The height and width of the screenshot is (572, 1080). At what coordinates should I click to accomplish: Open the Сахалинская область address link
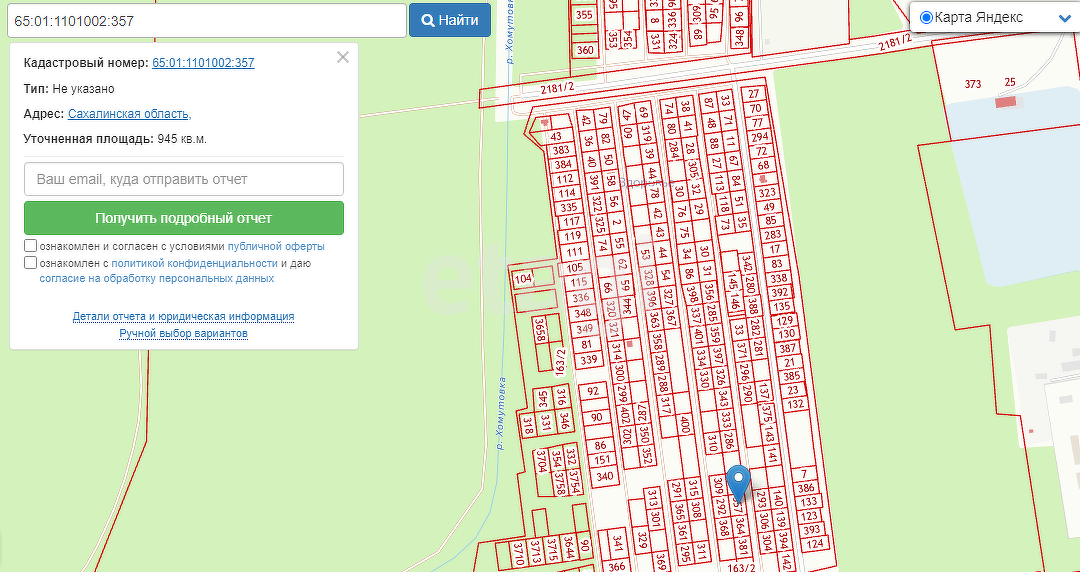pos(127,114)
